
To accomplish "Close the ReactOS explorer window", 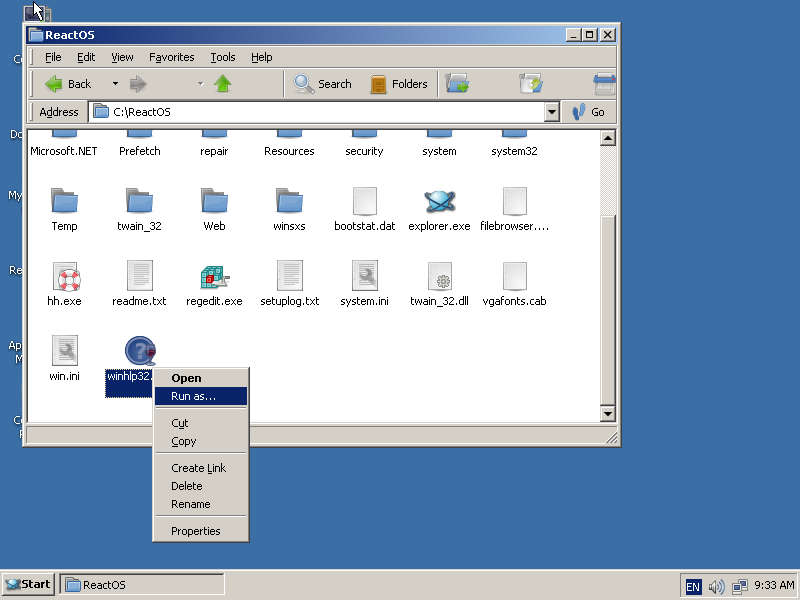I will point(608,35).
